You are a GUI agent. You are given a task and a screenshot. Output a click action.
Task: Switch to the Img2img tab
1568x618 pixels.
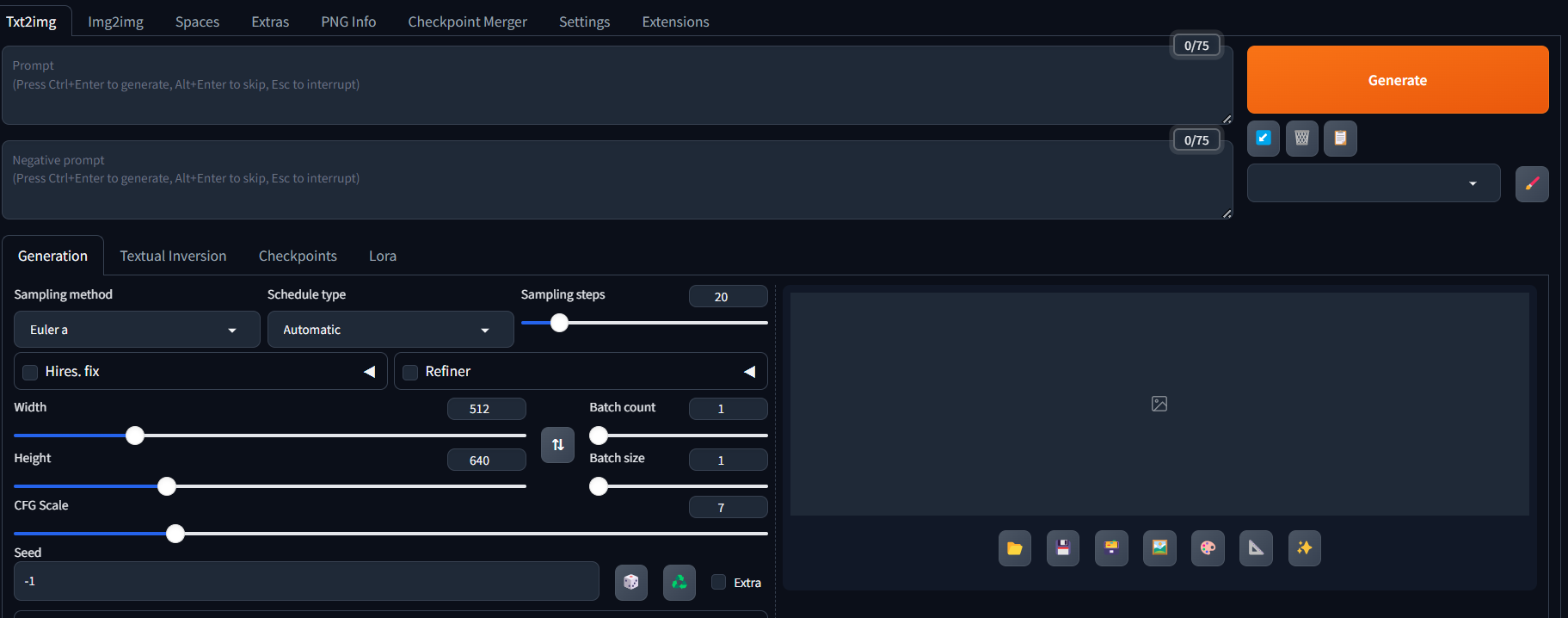(115, 22)
